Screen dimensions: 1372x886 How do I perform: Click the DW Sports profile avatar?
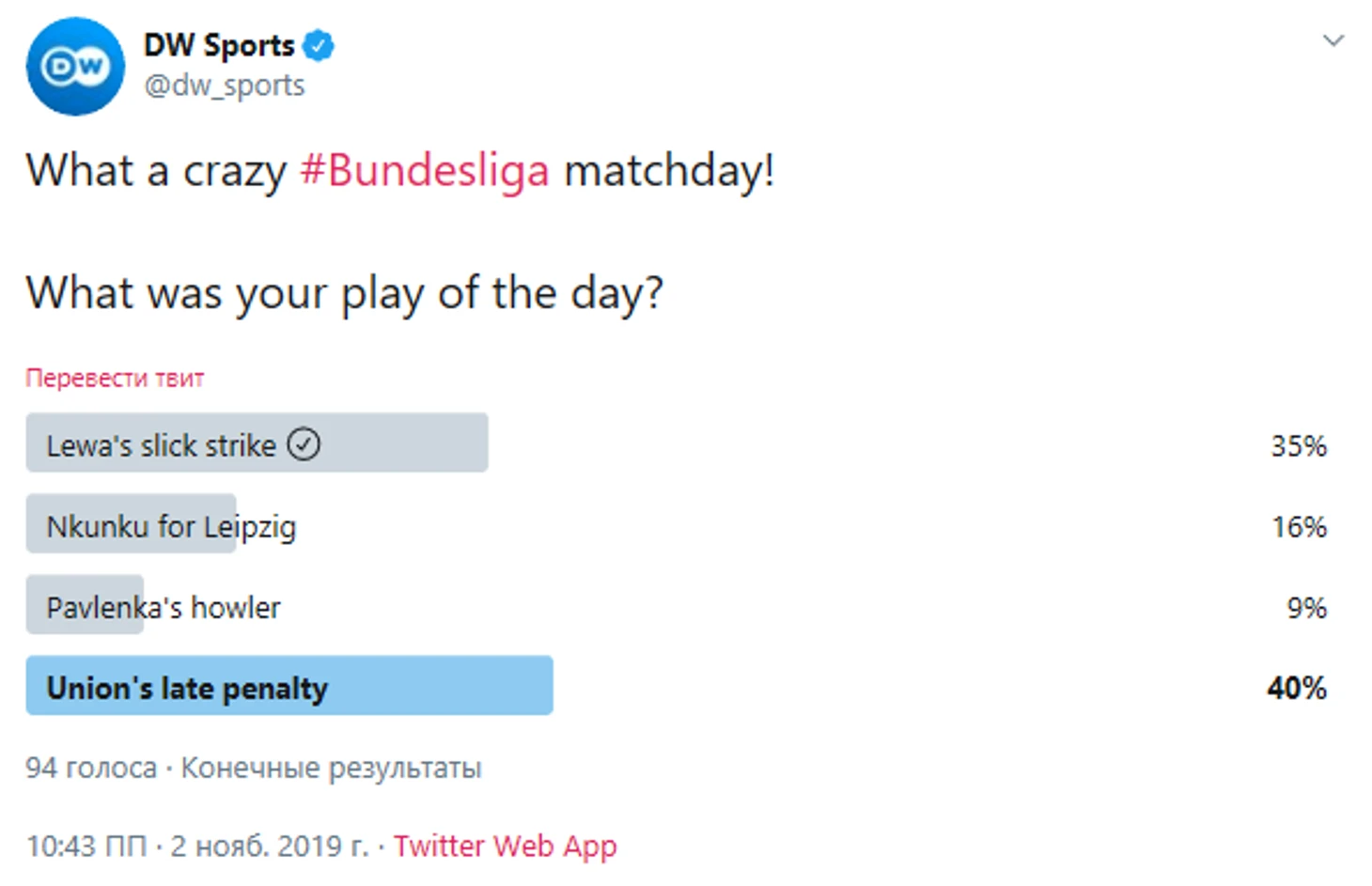click(75, 67)
